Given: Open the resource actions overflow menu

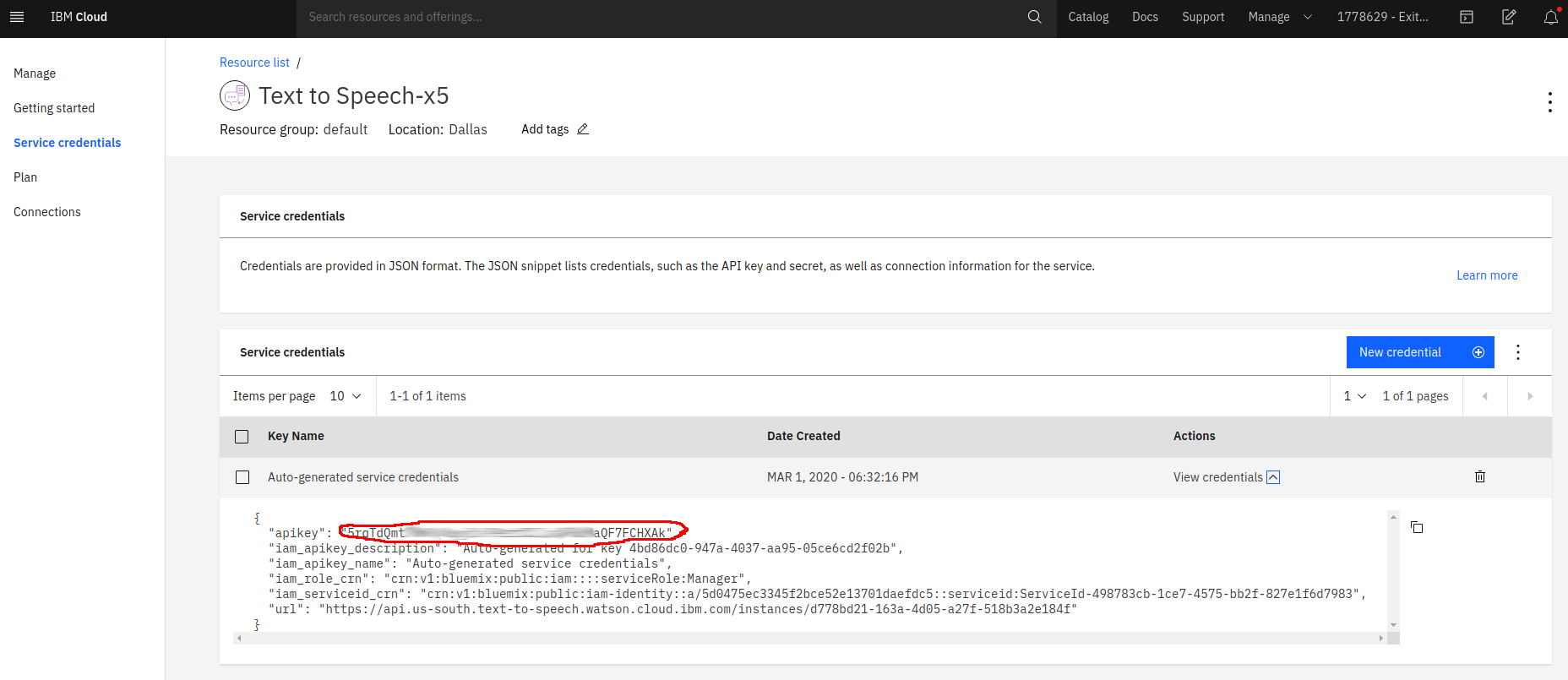Looking at the screenshot, I should pos(1549,102).
